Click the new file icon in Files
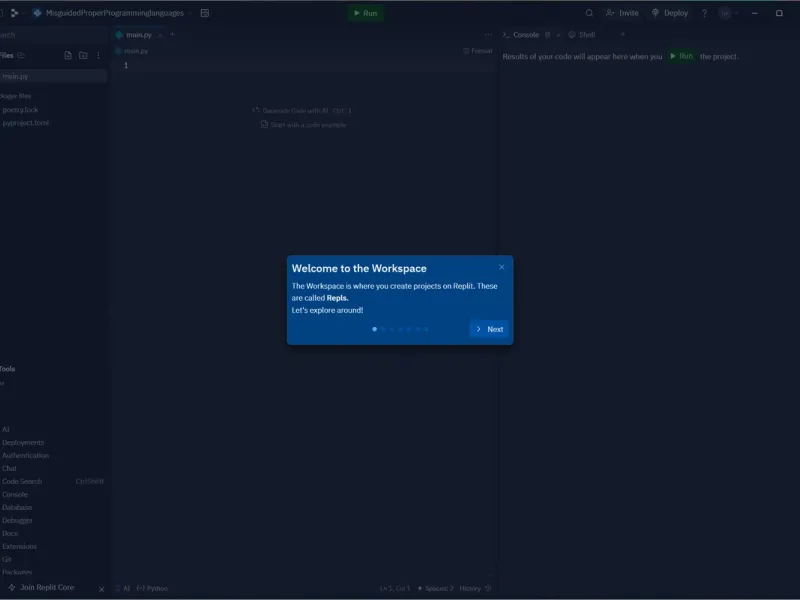Viewport: 800px width, 600px height. point(68,55)
